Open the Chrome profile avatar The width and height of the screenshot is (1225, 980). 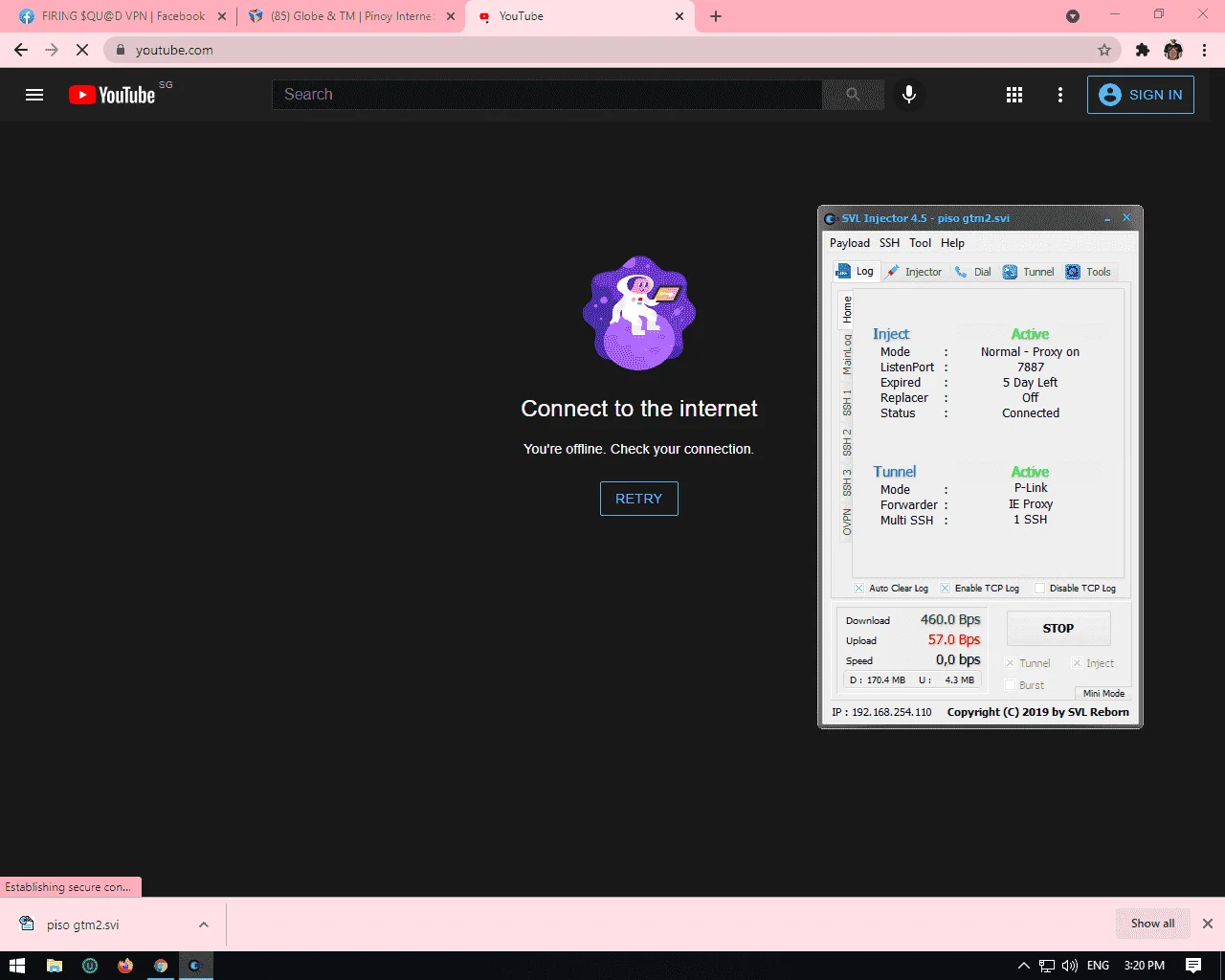1173,50
